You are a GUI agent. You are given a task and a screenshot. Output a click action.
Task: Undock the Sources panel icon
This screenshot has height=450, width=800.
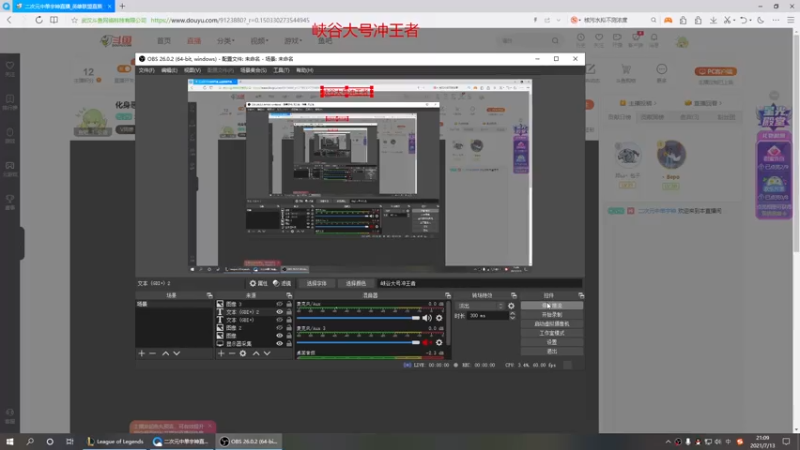coord(289,295)
